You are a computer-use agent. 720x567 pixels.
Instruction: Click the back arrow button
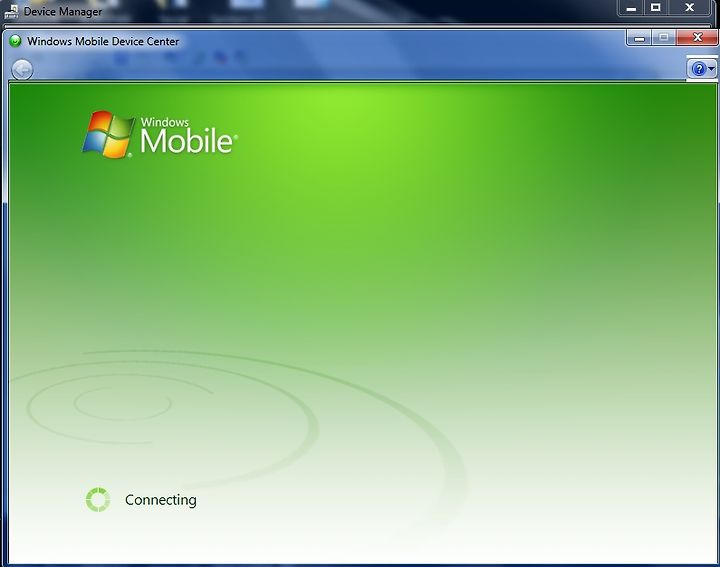coord(22,70)
